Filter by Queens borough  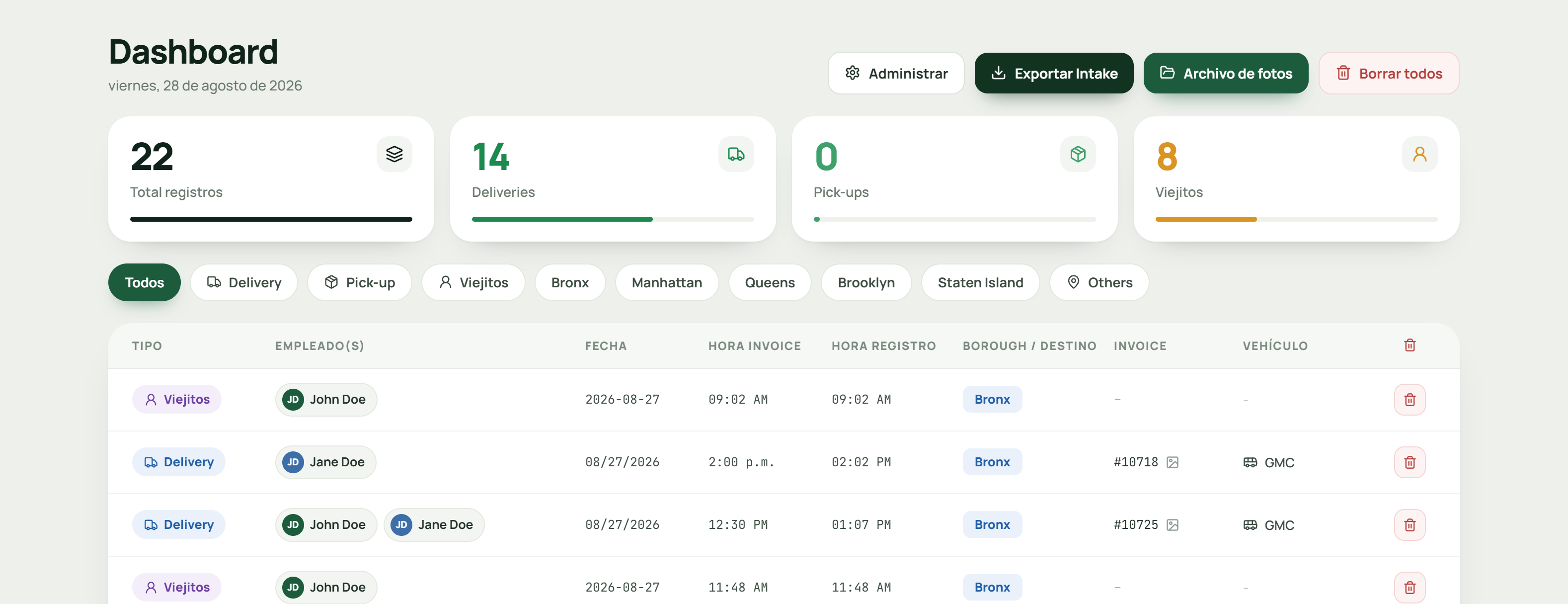770,282
